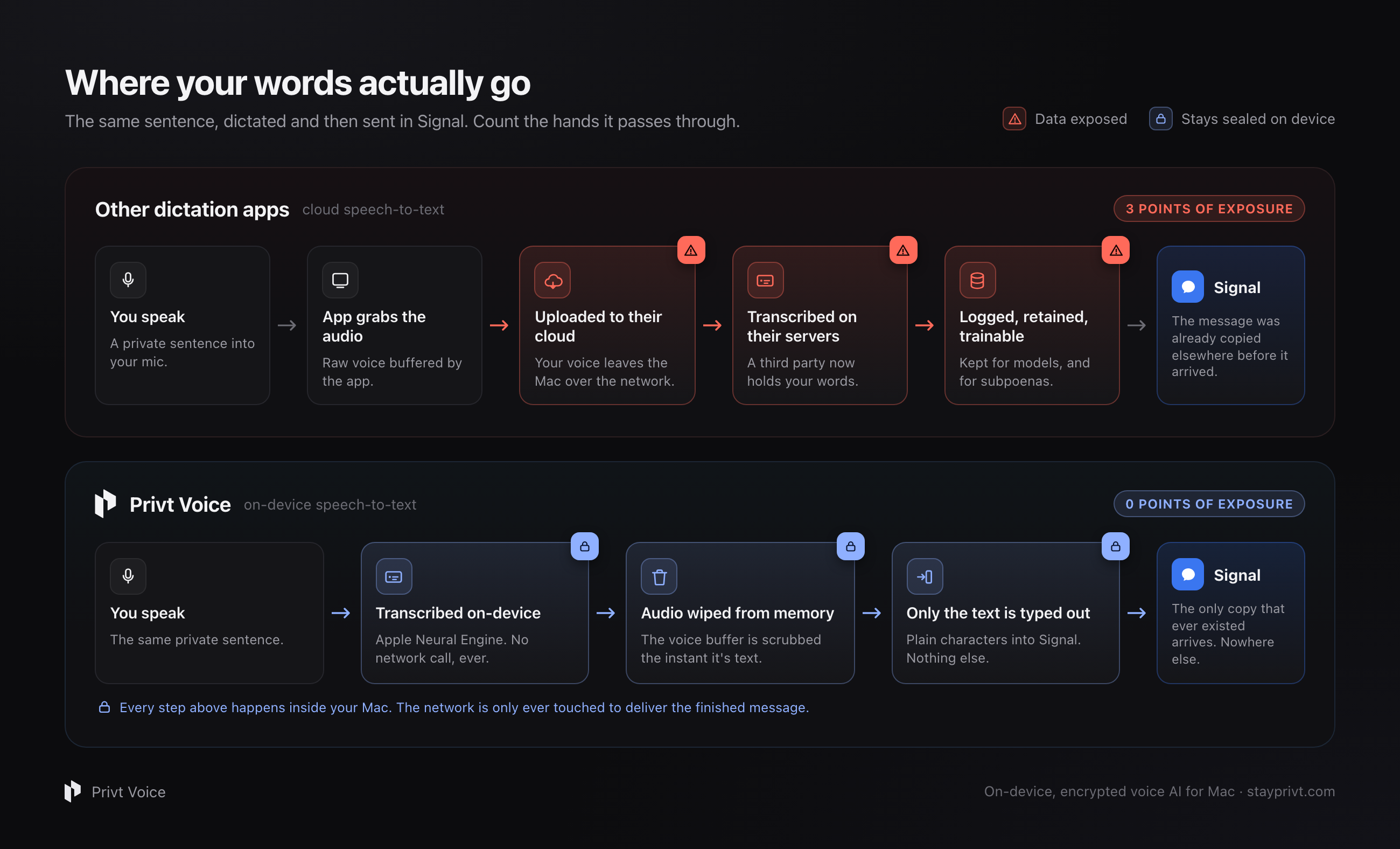
Task: Click The only copy that ever existed text
Action: click(x=1228, y=634)
